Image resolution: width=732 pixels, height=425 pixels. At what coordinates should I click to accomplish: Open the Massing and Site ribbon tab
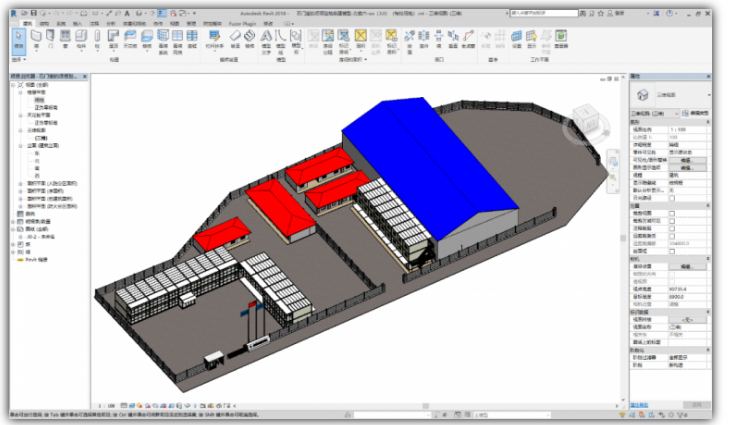coord(134,23)
